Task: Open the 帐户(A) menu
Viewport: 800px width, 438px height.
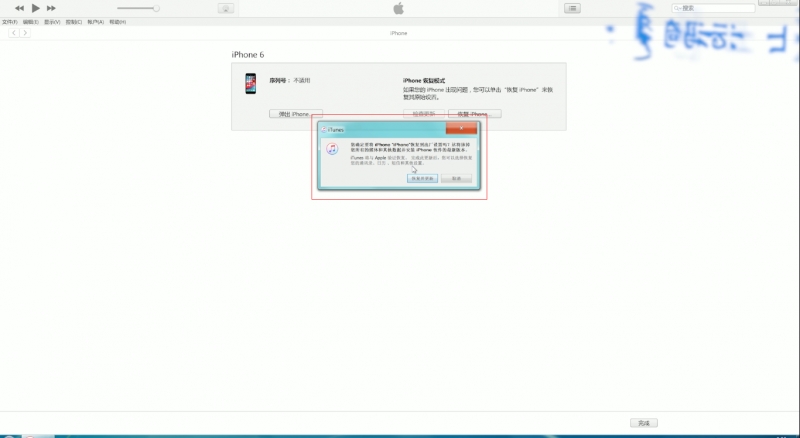Action: pos(95,22)
